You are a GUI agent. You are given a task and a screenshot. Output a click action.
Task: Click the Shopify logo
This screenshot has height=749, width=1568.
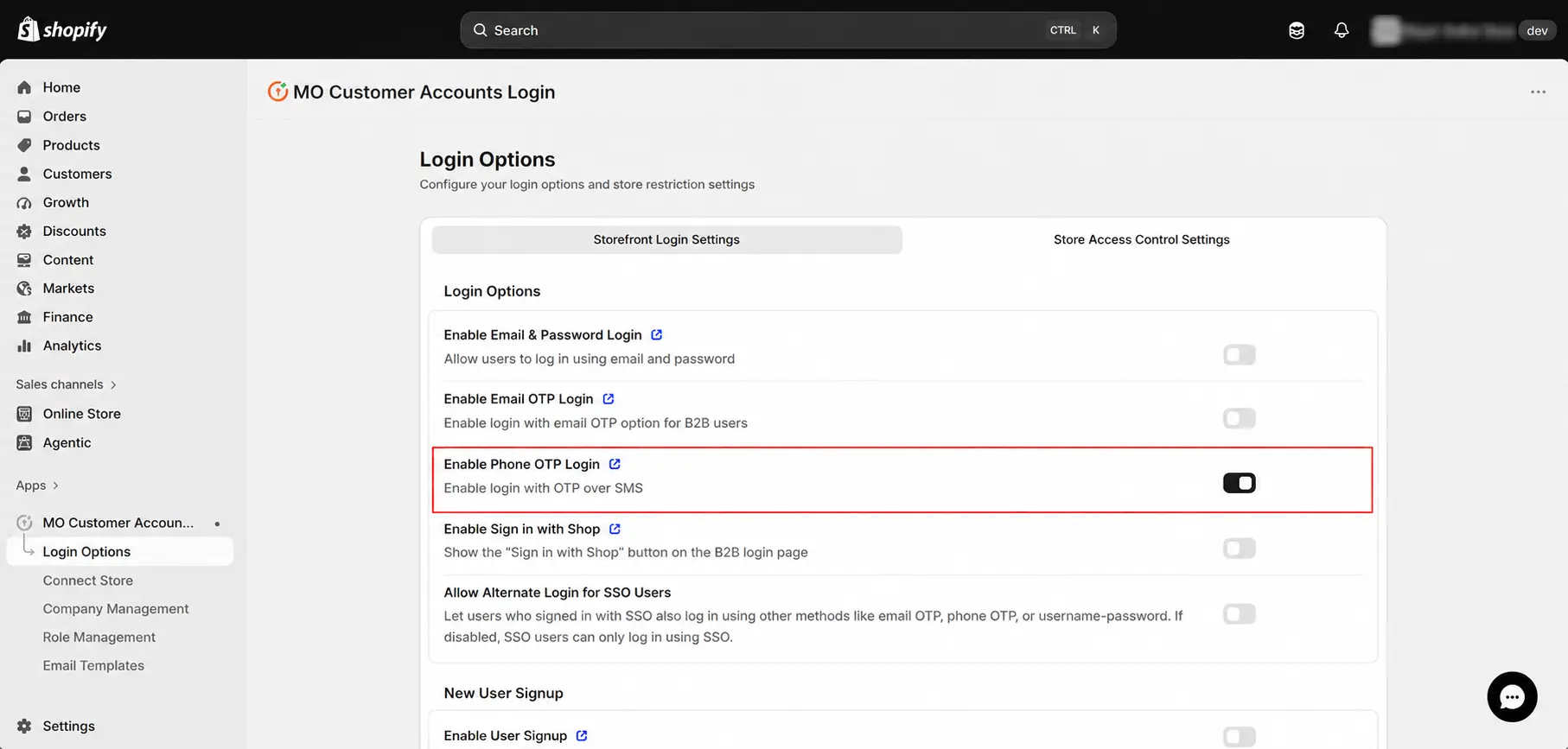point(62,29)
